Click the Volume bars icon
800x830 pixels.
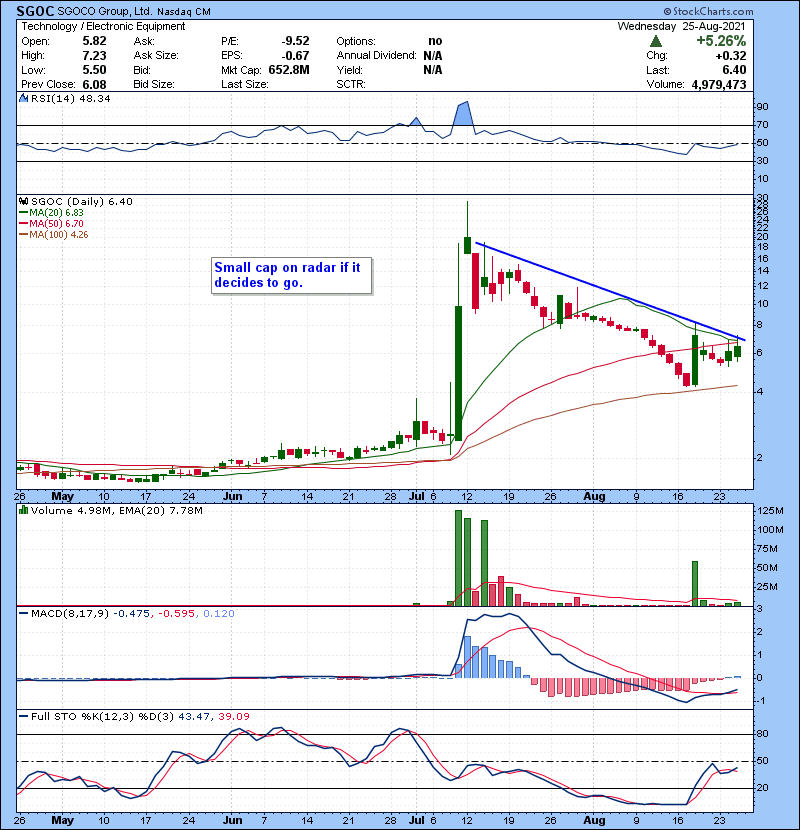[23, 510]
